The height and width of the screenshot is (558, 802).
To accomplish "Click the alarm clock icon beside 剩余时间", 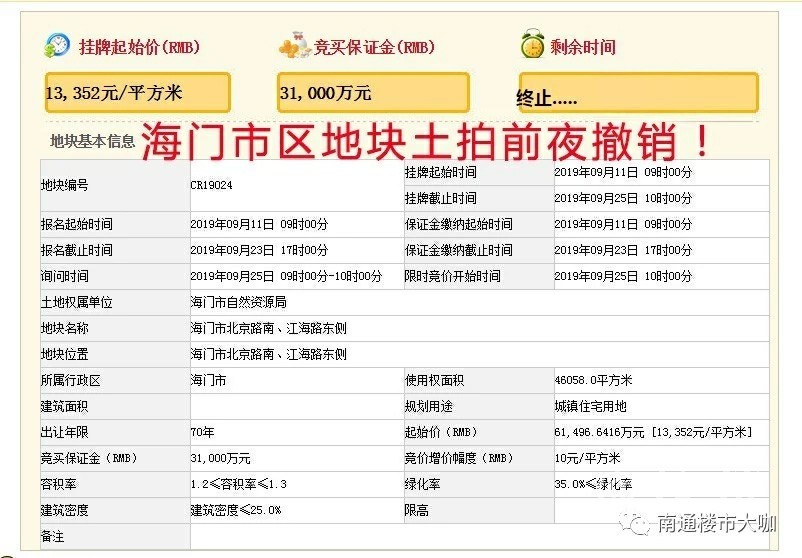I will [532, 46].
